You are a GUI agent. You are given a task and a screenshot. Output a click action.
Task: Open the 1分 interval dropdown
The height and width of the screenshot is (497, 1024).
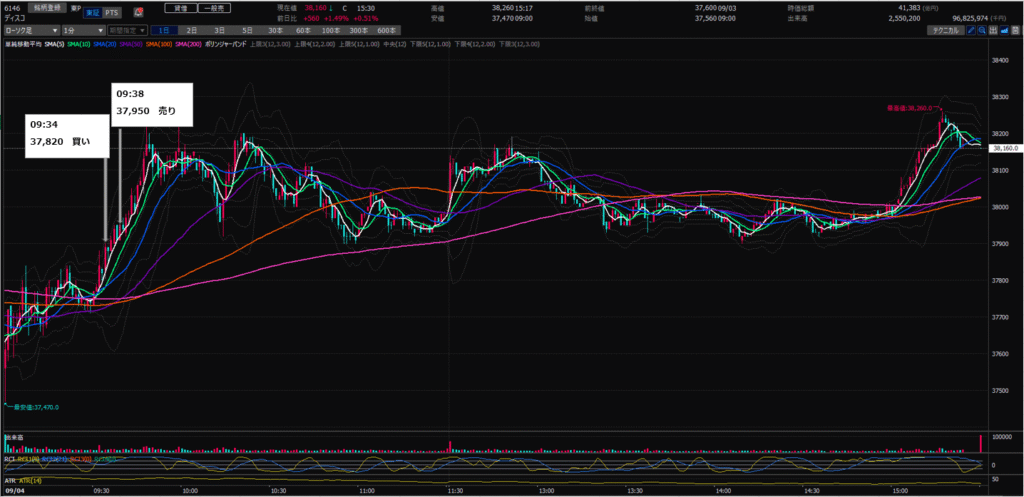[83, 30]
